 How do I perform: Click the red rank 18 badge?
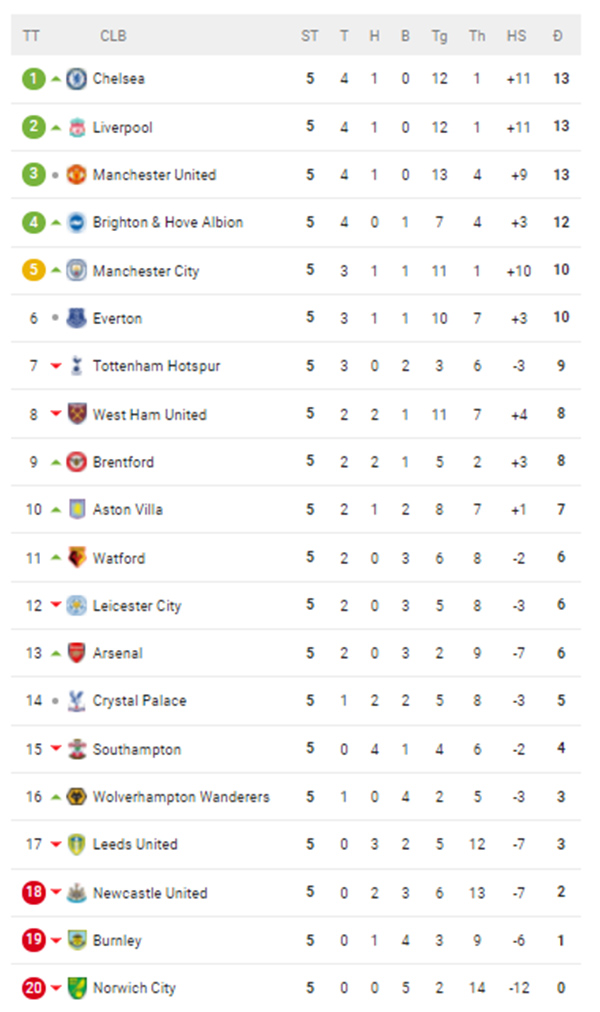34,892
